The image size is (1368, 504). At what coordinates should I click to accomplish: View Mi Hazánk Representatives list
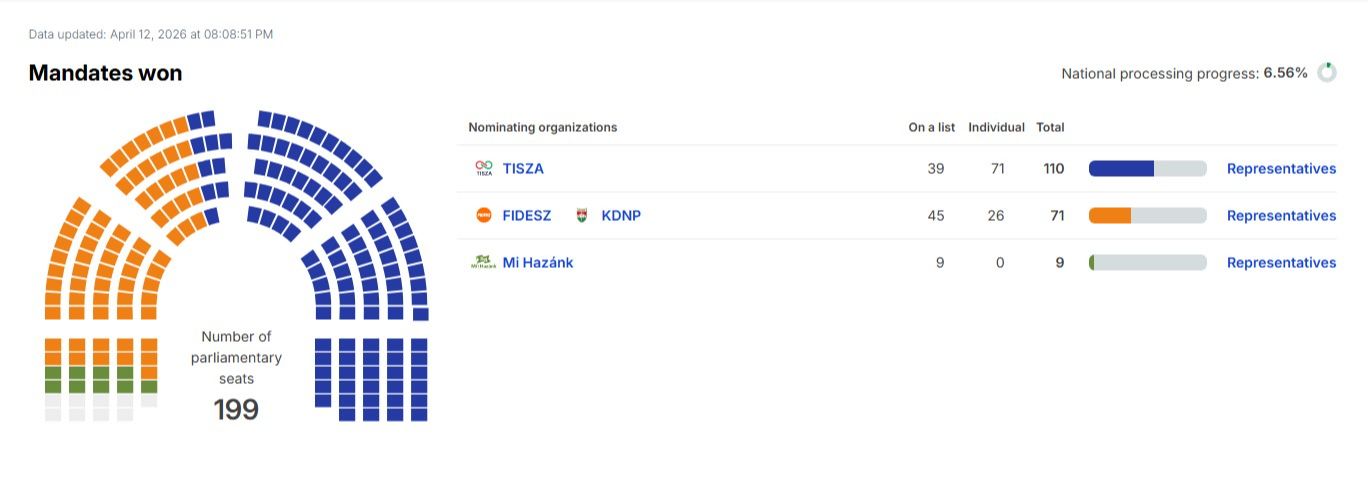pyautogui.click(x=1281, y=262)
